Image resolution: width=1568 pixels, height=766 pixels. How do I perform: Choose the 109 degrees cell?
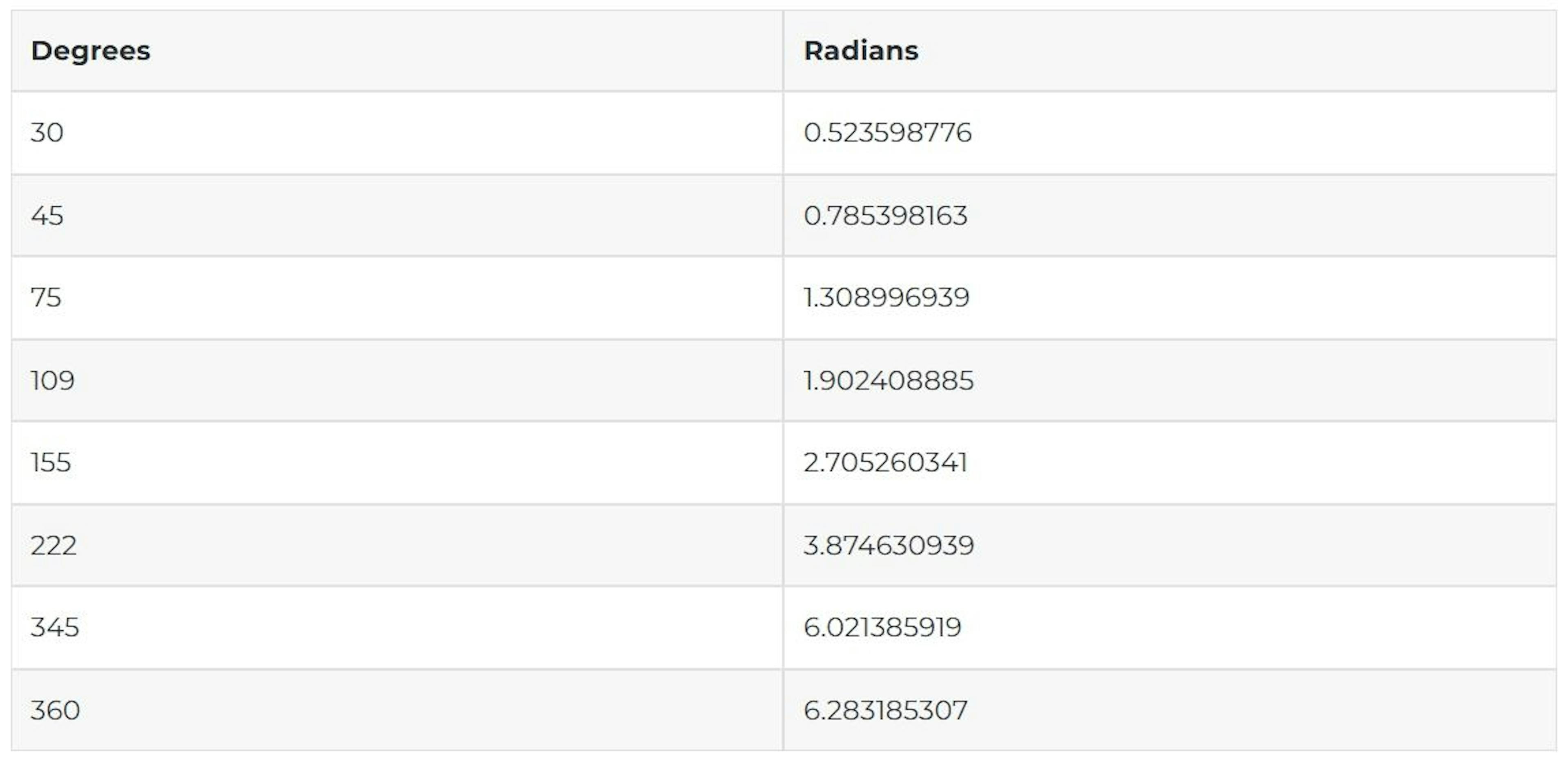52,381
